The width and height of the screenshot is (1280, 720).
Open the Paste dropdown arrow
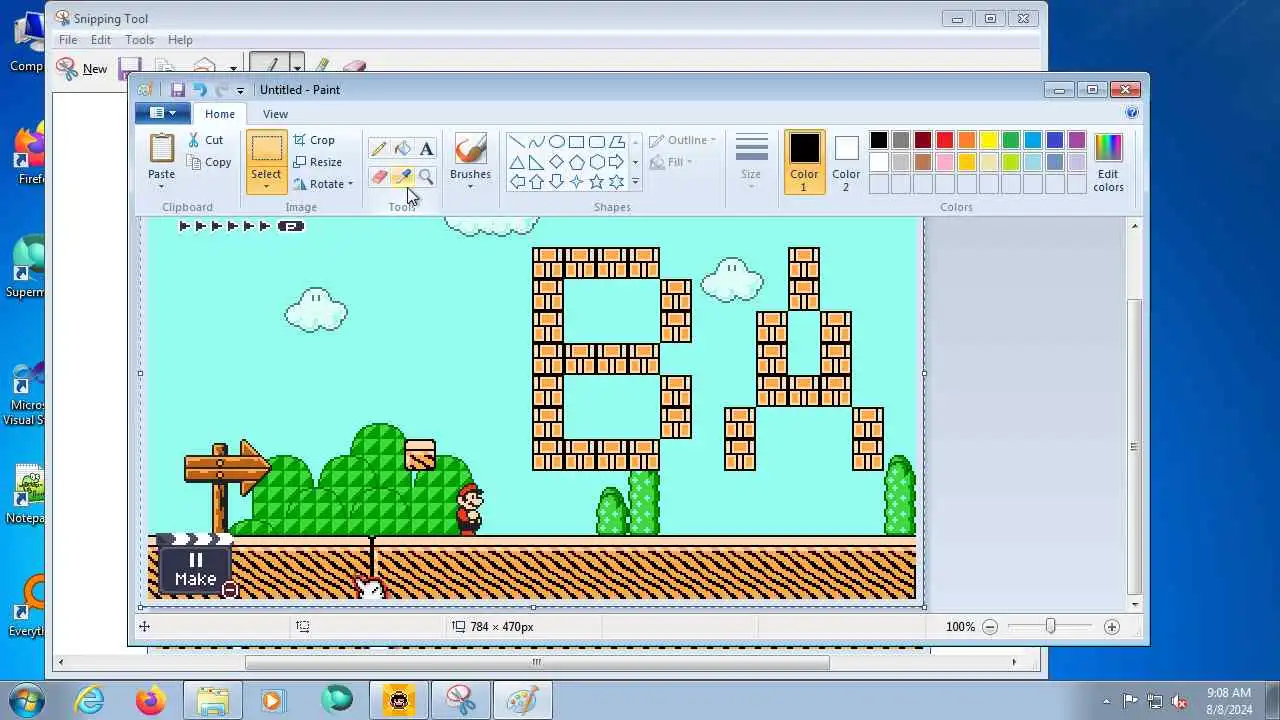pos(161,185)
